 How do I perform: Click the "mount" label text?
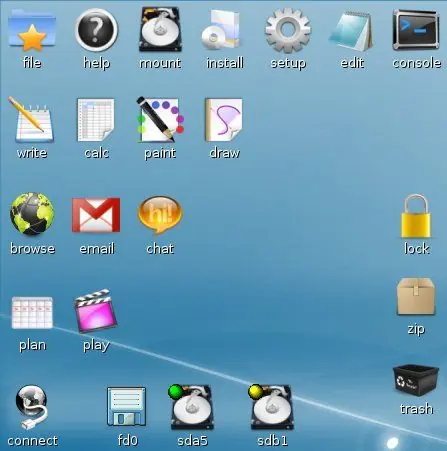coord(160,63)
